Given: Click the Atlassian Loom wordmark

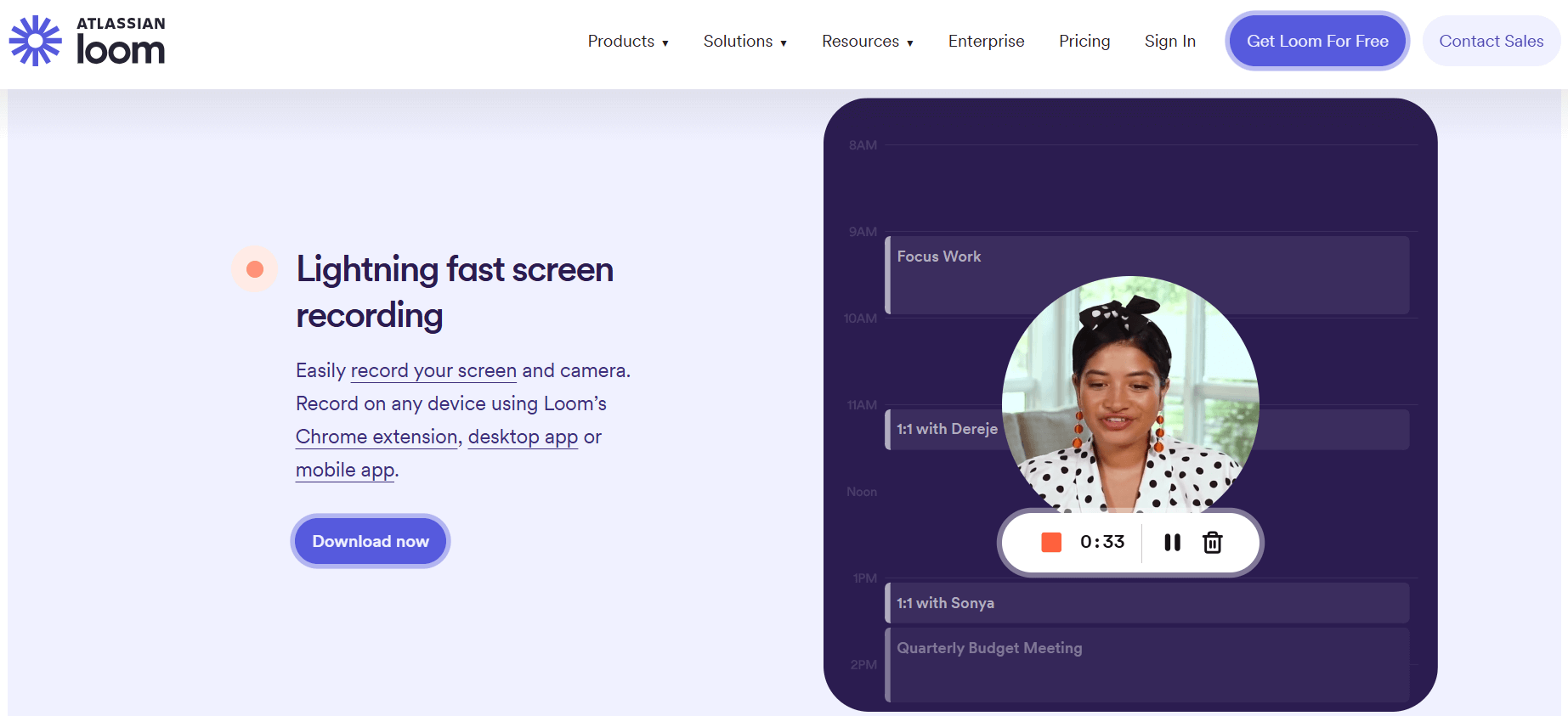Looking at the screenshot, I should (x=121, y=41).
